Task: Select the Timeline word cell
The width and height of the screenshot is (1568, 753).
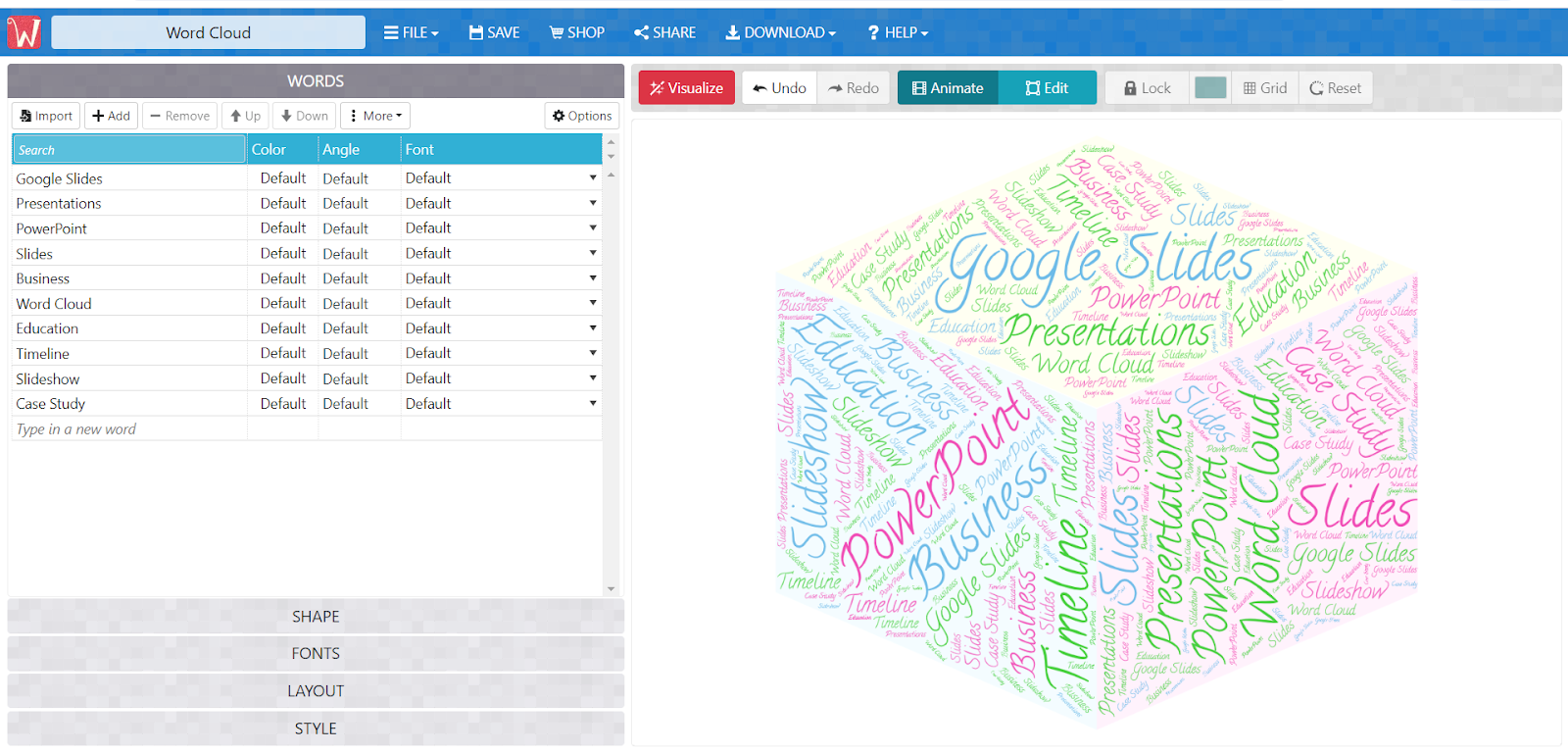Action: 129,353
